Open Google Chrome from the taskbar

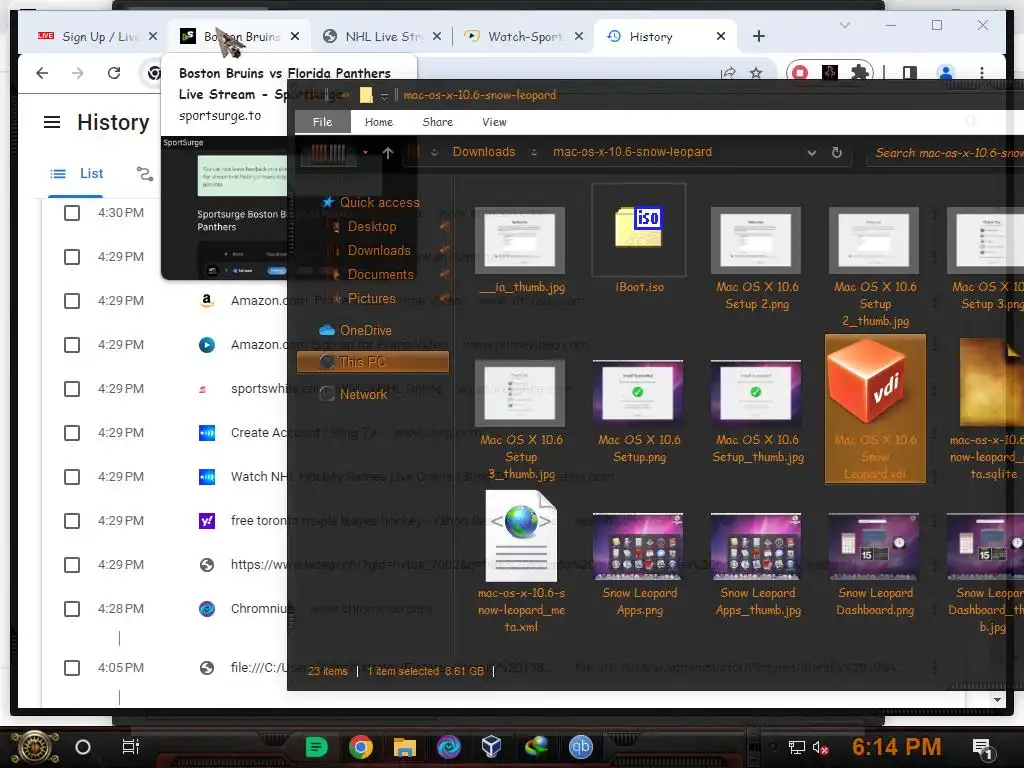pyautogui.click(x=360, y=746)
